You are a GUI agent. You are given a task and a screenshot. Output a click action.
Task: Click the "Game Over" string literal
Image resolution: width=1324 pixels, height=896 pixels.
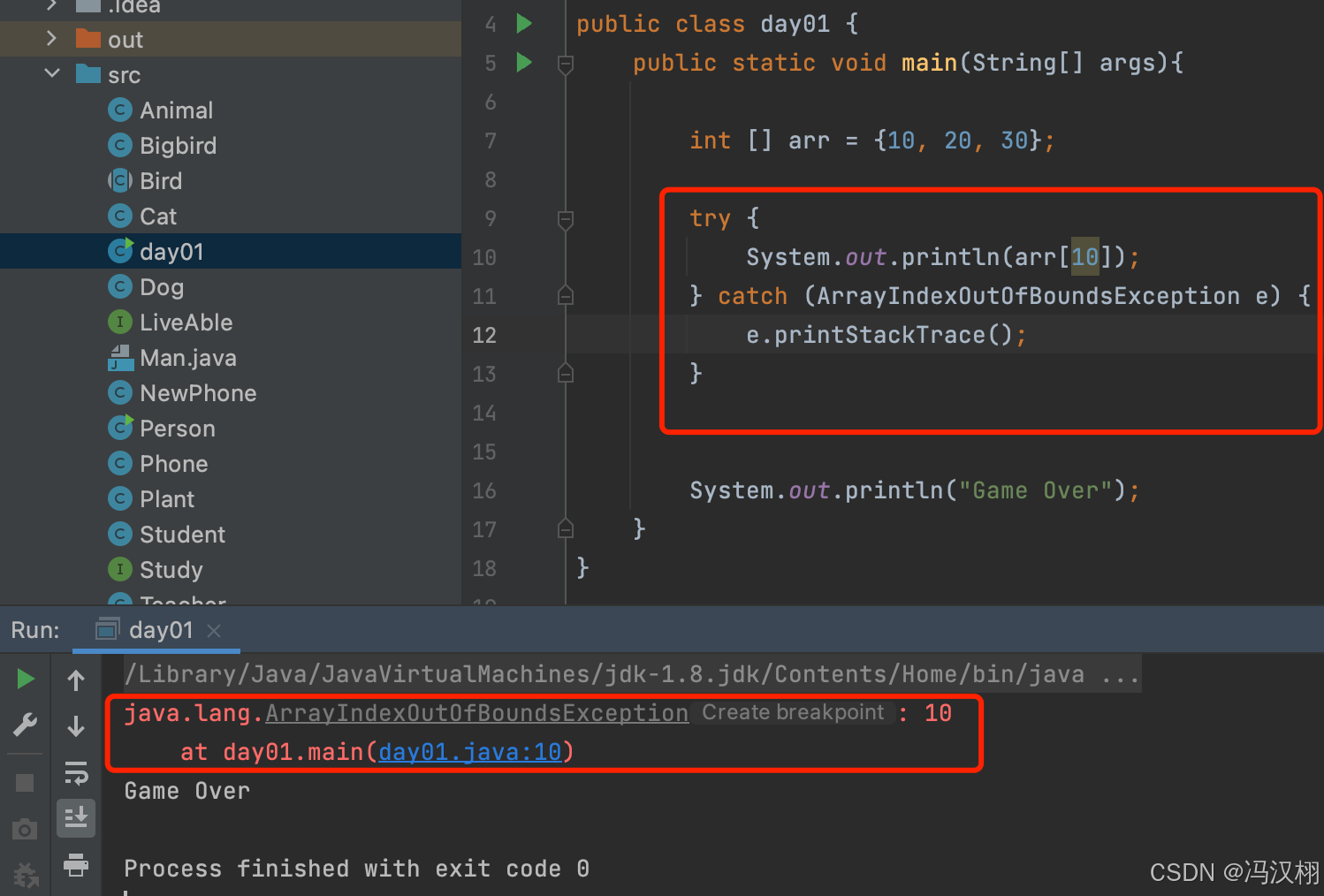(x=1035, y=490)
